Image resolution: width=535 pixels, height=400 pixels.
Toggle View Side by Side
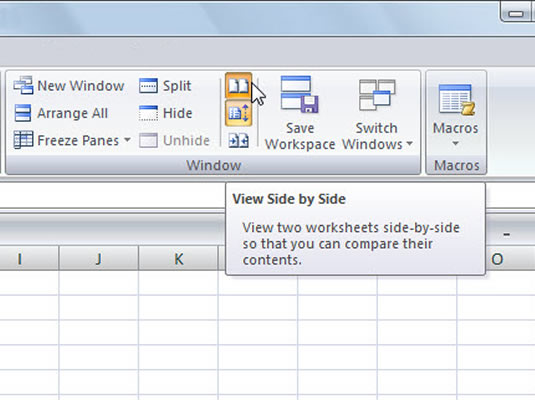pos(238,86)
